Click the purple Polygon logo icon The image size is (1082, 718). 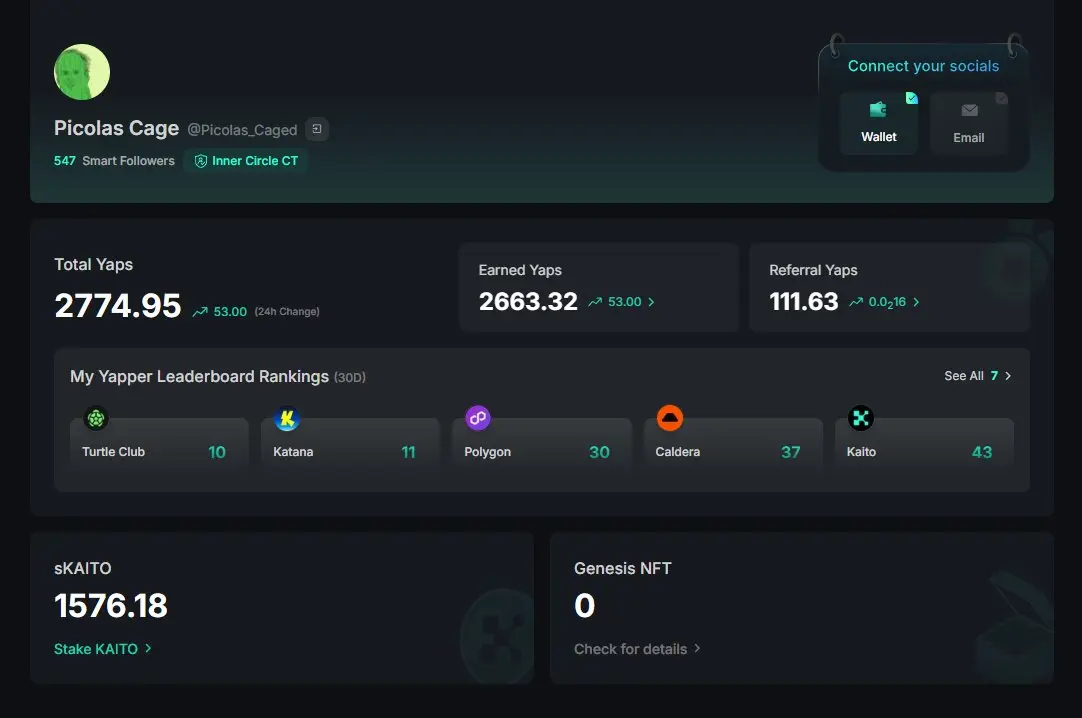[478, 418]
